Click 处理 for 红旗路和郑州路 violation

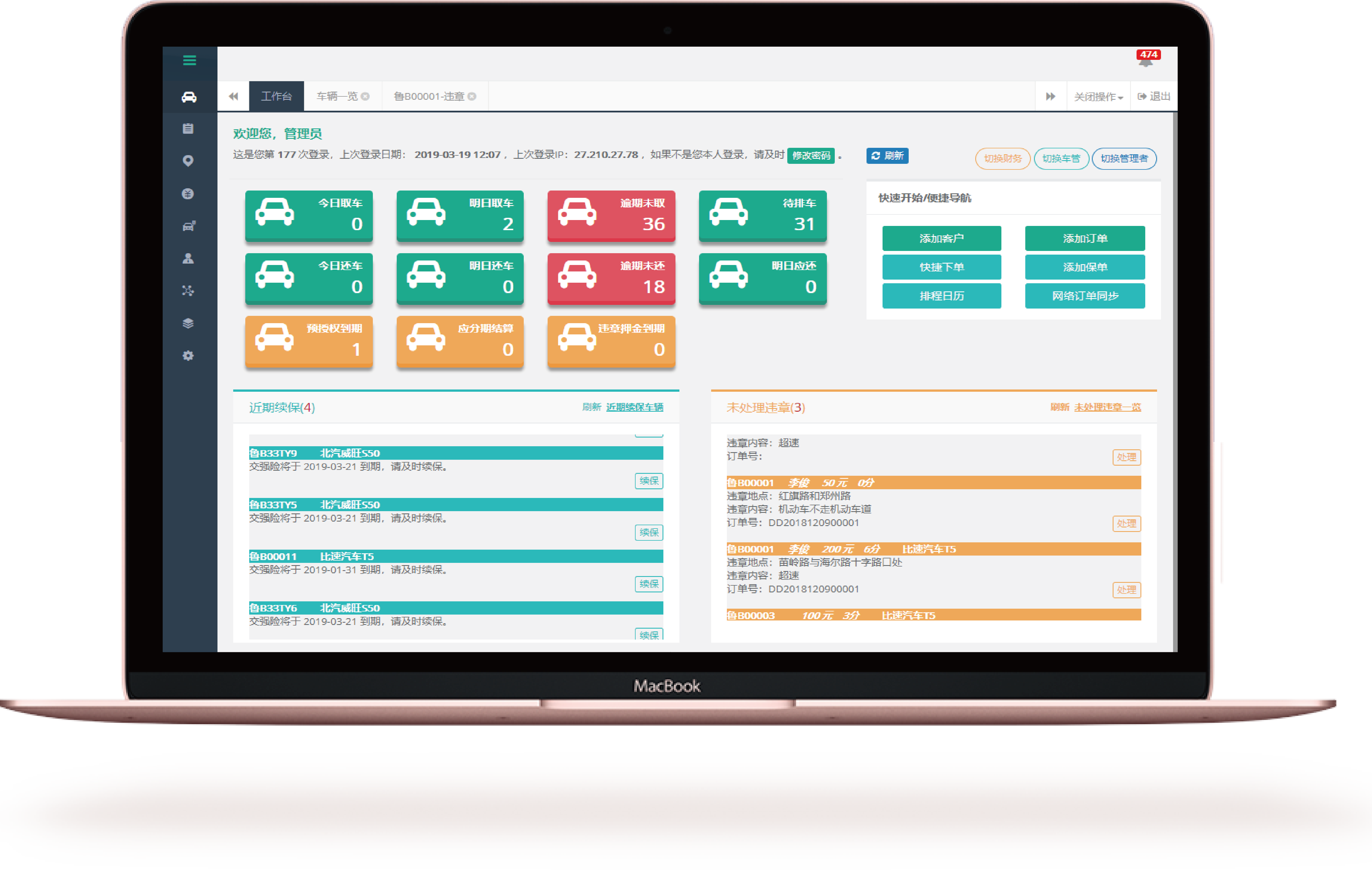(1126, 524)
